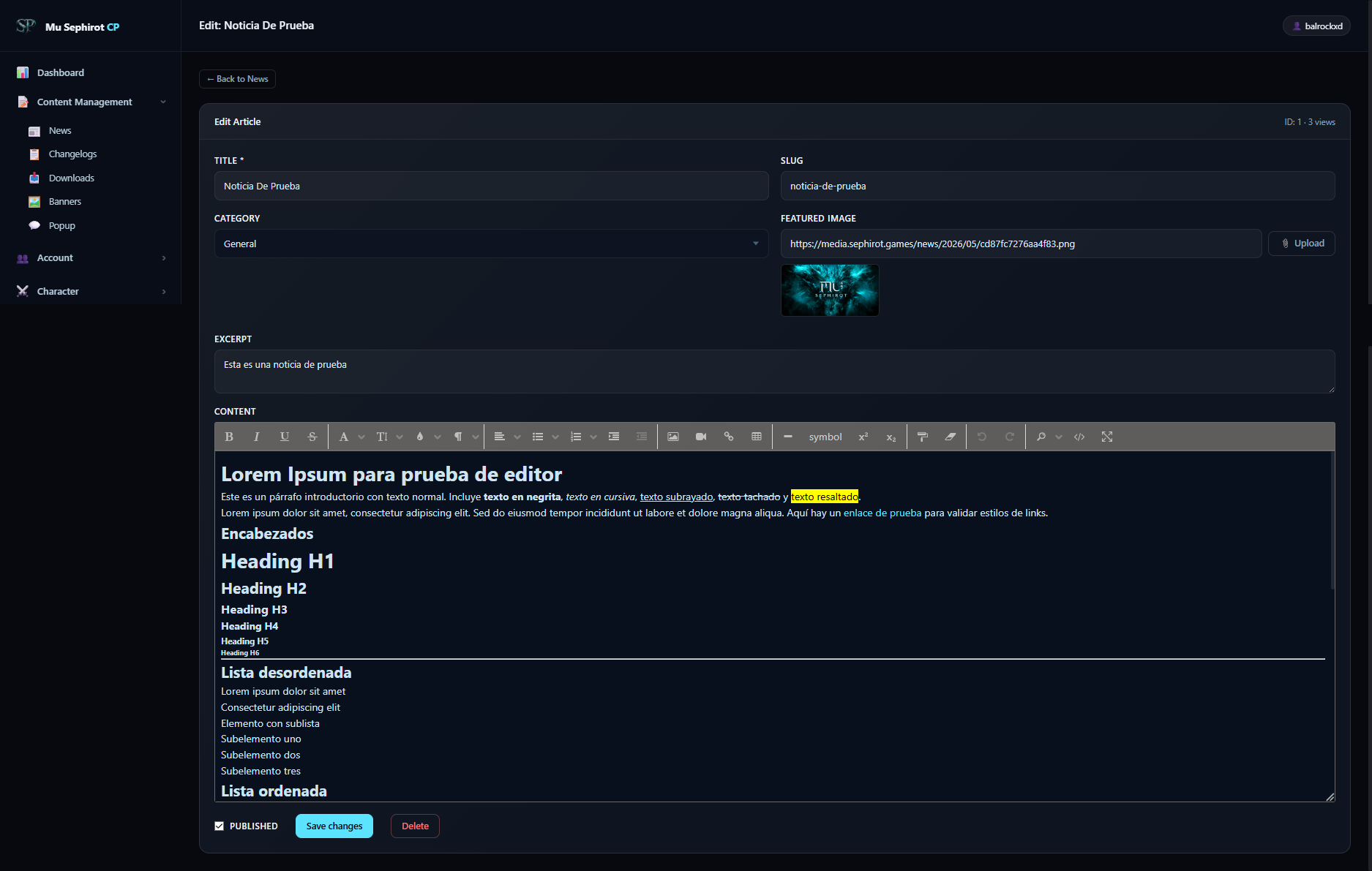The height and width of the screenshot is (871, 1372).
Task: Increase indent in the editor
Action: tap(614, 437)
